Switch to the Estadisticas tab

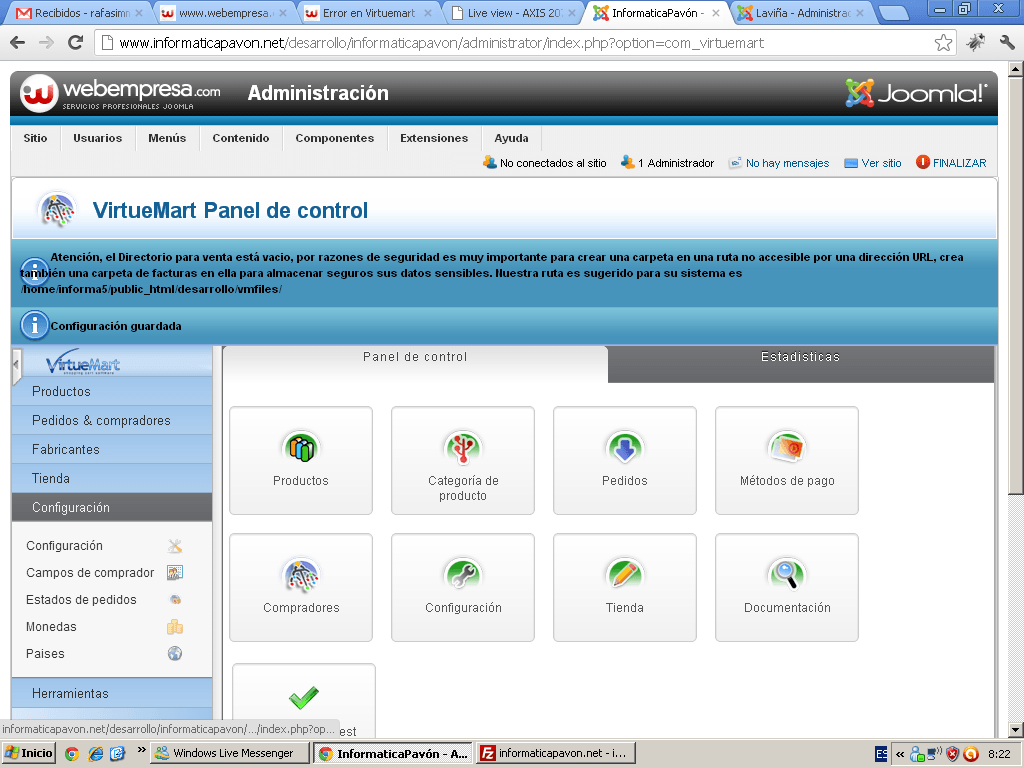[801, 364]
